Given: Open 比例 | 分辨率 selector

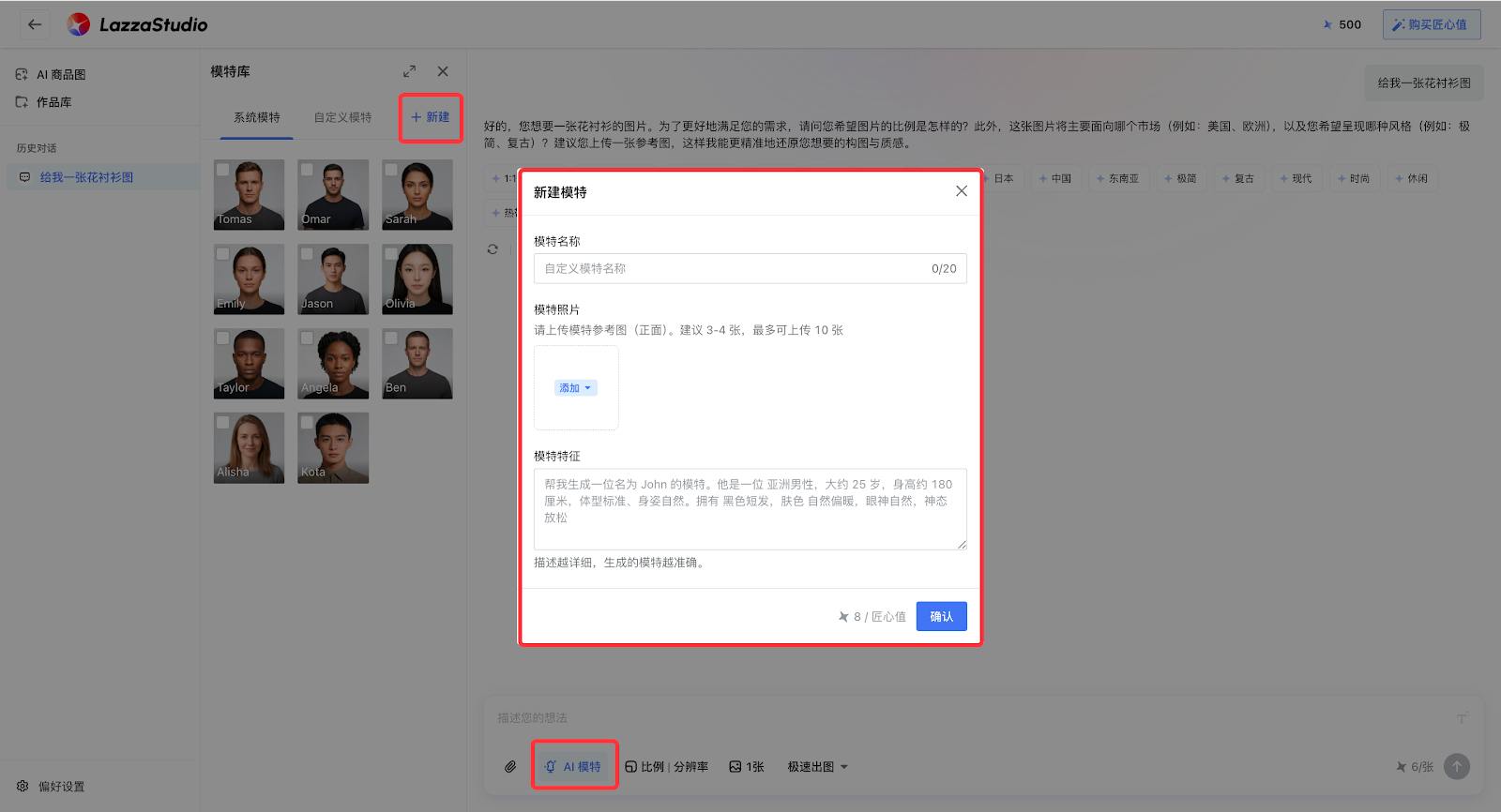Looking at the screenshot, I should 667,767.
